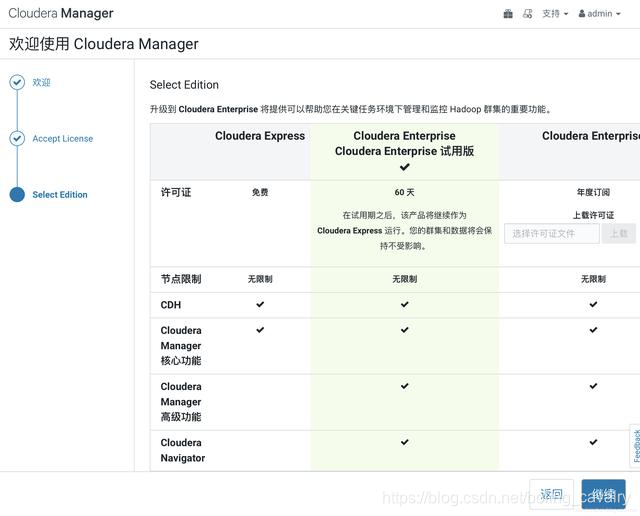This screenshot has width=640, height=516.
Task: Click the briefcase icon in top bar
Action: [x=508, y=14]
